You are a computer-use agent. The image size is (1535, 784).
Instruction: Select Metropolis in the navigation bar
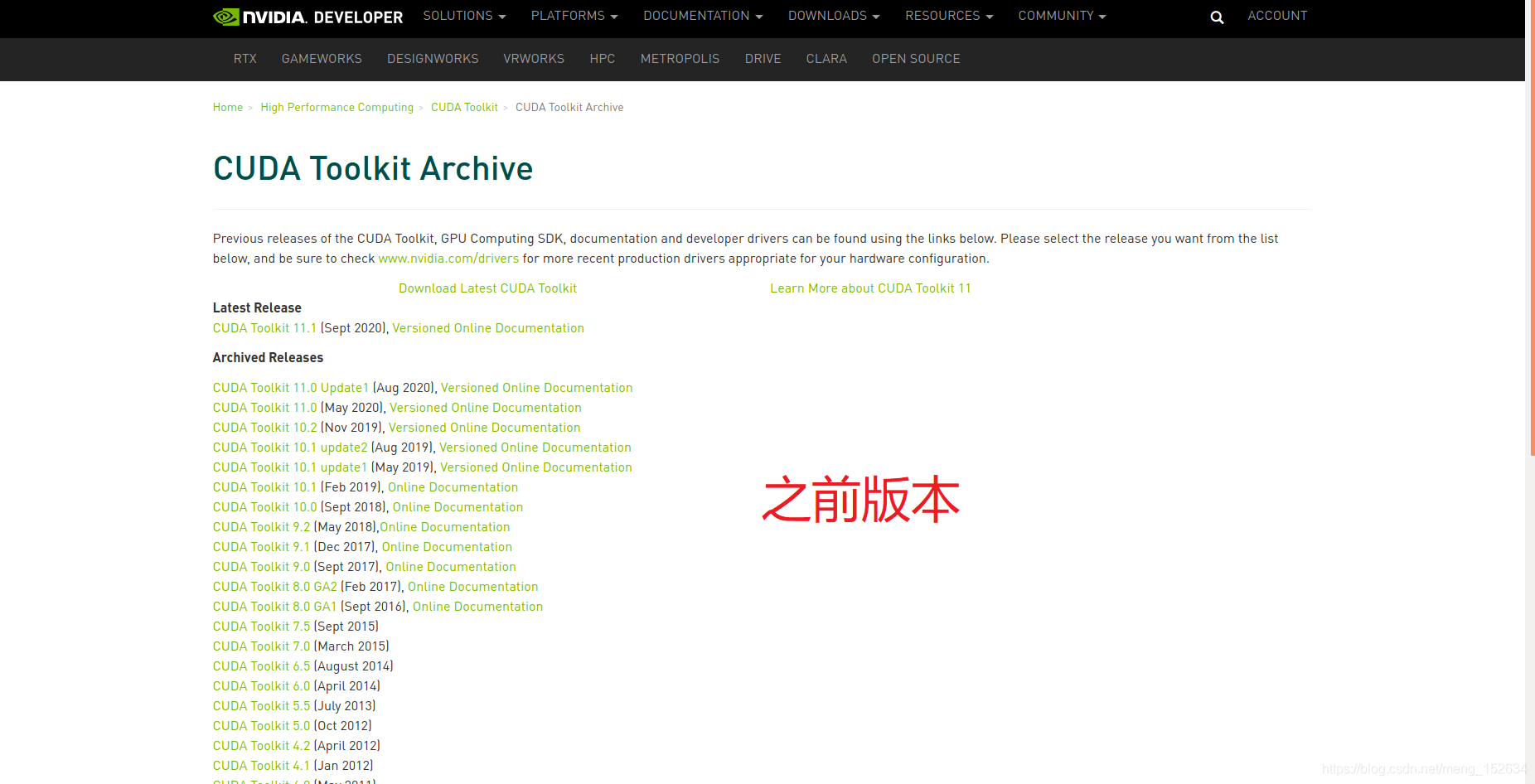680,59
